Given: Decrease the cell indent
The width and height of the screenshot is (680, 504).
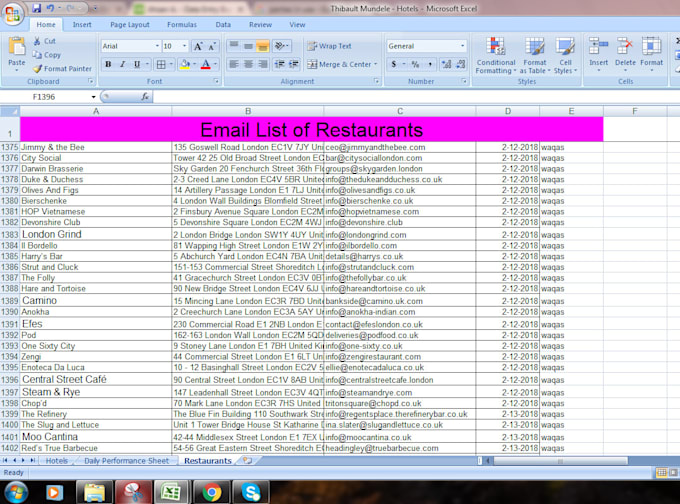Looking at the screenshot, I should pos(280,64).
